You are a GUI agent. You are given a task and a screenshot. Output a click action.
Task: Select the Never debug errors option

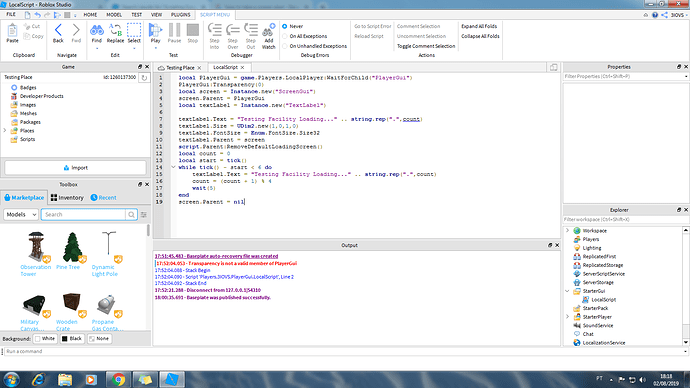(285, 26)
